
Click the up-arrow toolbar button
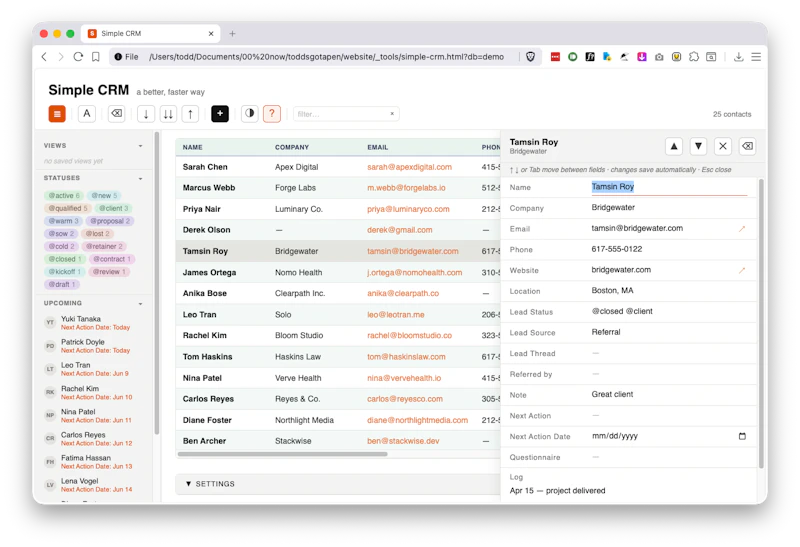click(190, 114)
